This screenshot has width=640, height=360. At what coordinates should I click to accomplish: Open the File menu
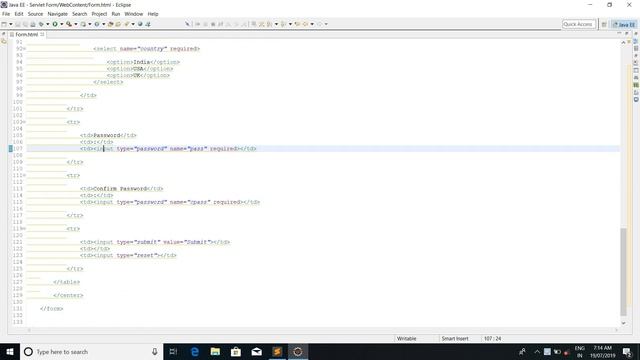tap(6, 14)
